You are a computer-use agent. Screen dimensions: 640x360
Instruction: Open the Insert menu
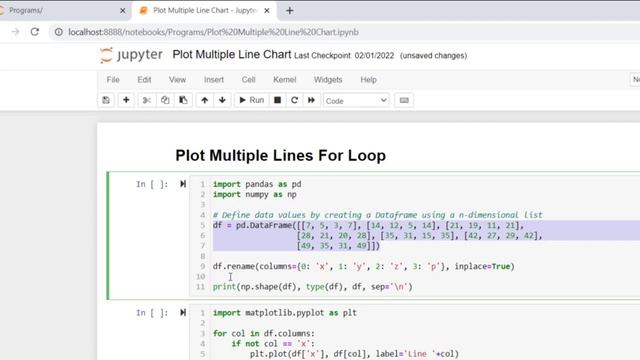214,80
